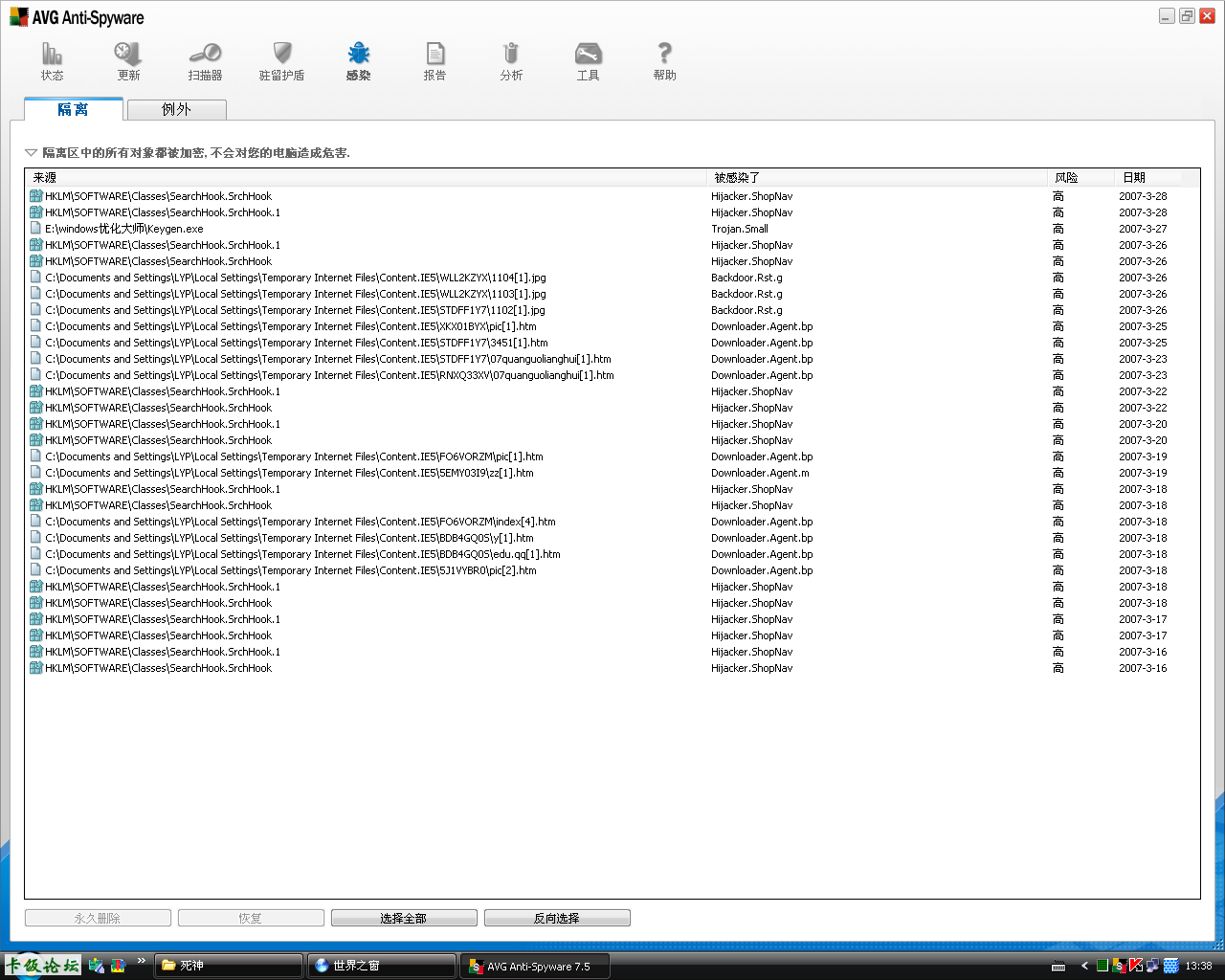Switch to the 例外 exceptions tab
1225x980 pixels.
click(177, 109)
